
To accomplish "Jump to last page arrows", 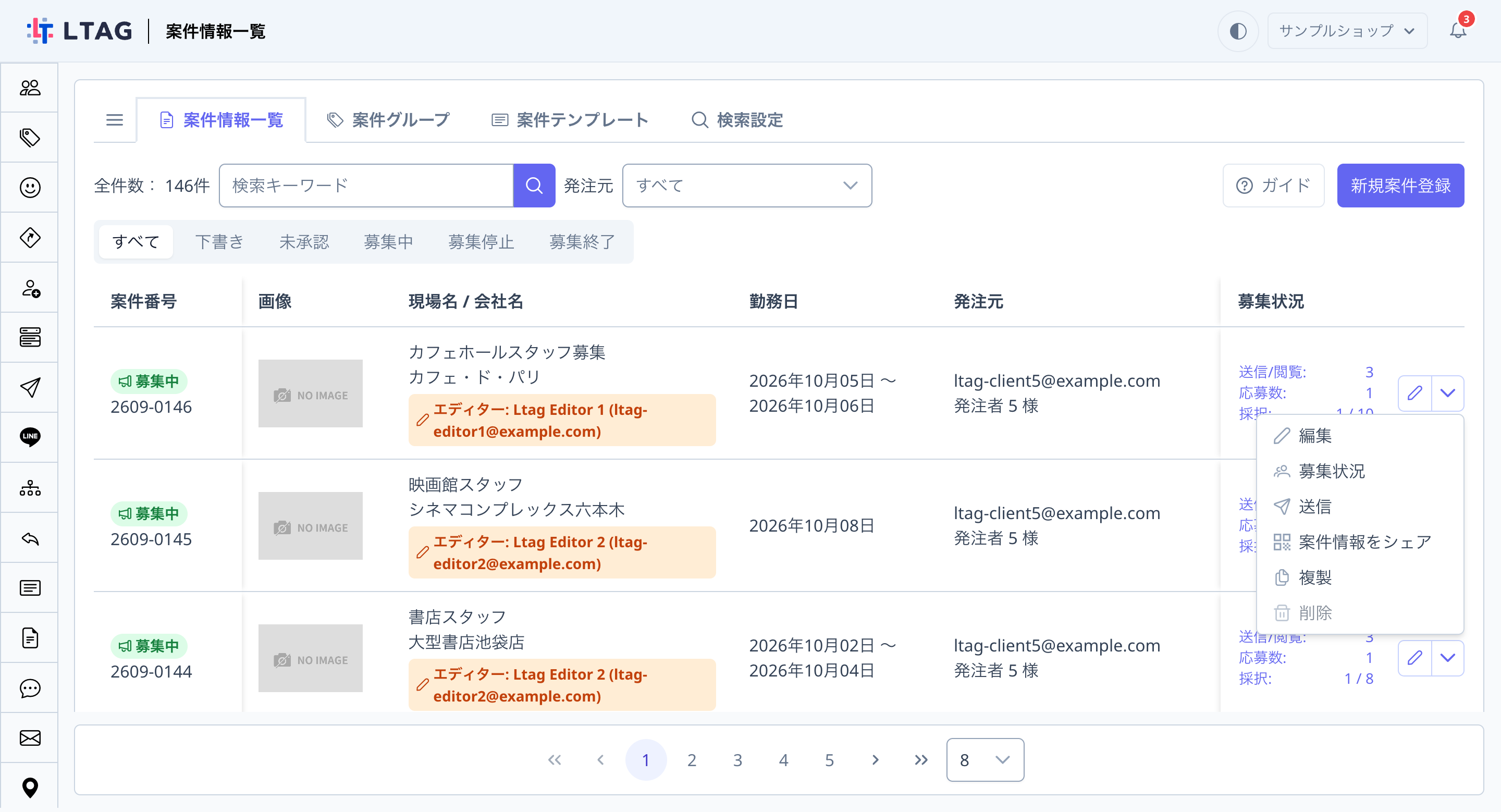I will [x=920, y=759].
